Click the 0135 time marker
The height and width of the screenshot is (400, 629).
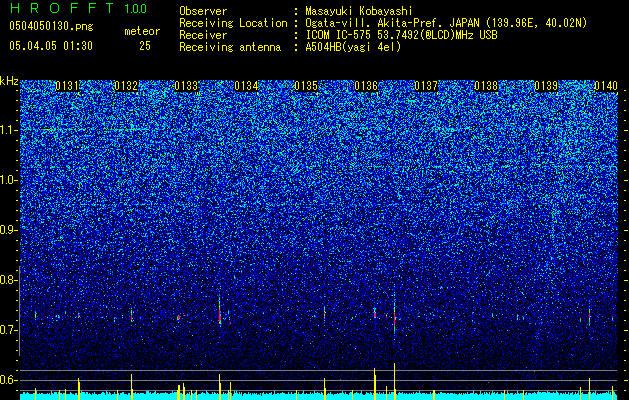coord(306,86)
